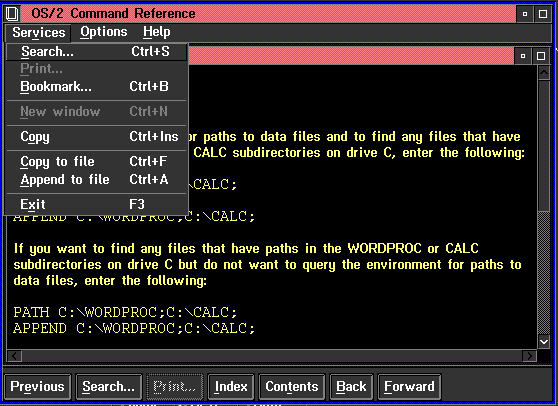Image resolution: width=558 pixels, height=406 pixels.
Task: Maximize the OS/2 Command Reference window
Action: pos(543,14)
